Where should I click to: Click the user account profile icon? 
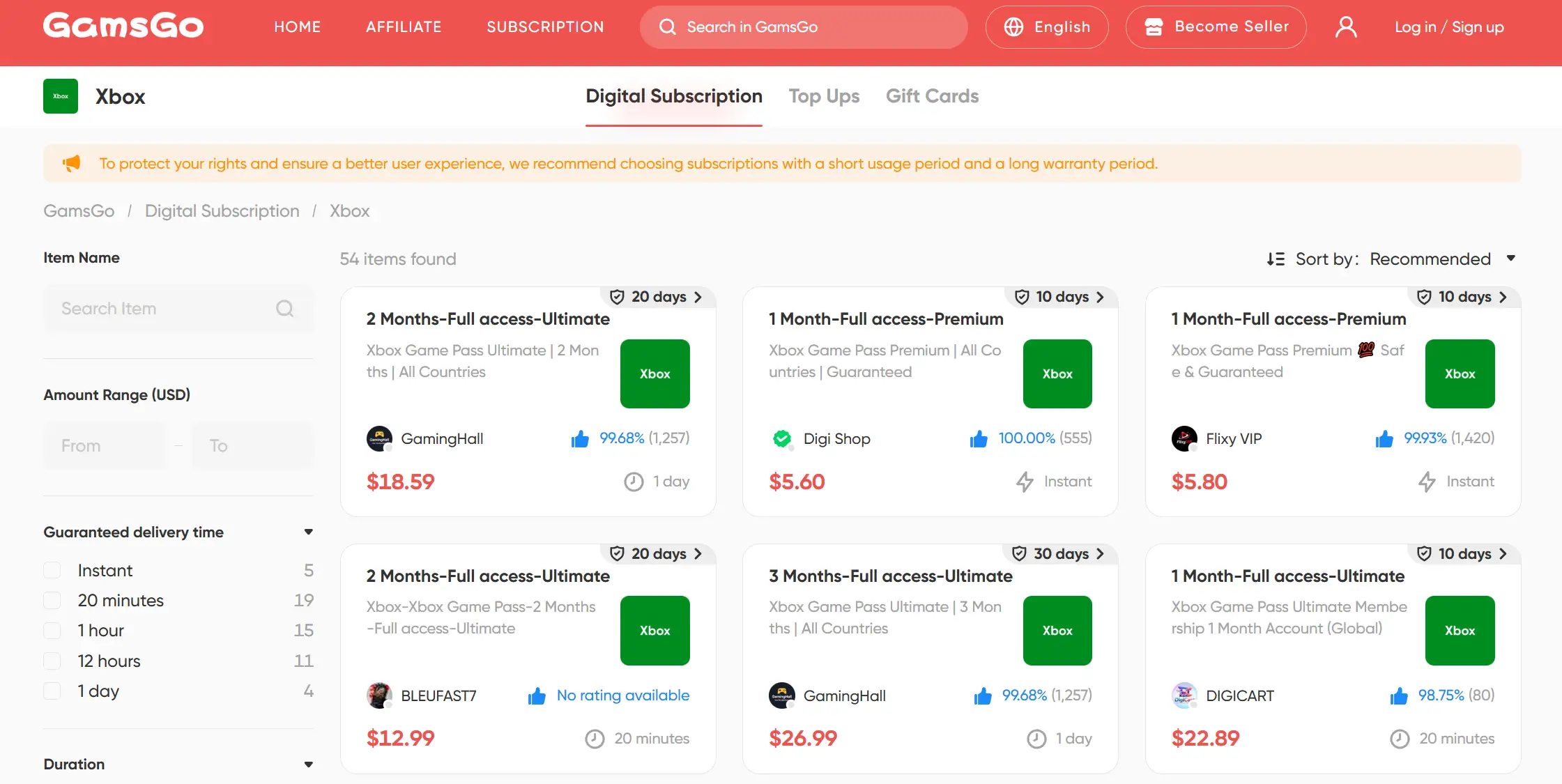pos(1346,27)
